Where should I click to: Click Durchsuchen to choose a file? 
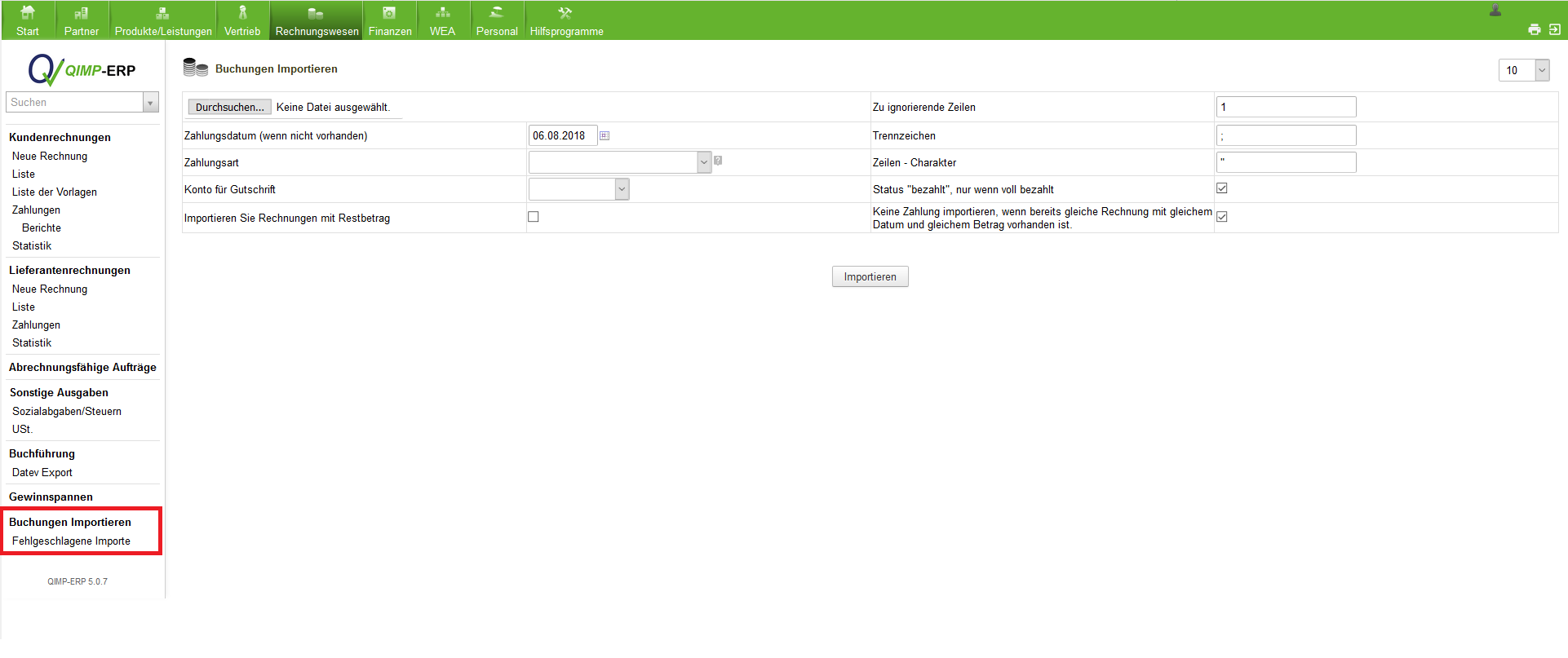(x=229, y=108)
